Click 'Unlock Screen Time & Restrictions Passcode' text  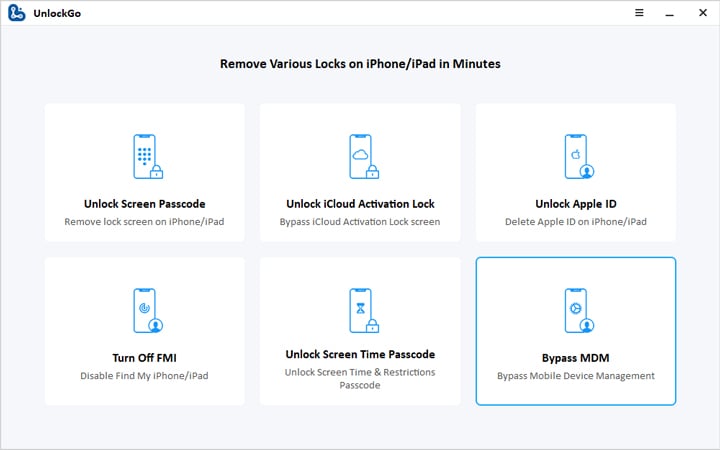(360, 379)
